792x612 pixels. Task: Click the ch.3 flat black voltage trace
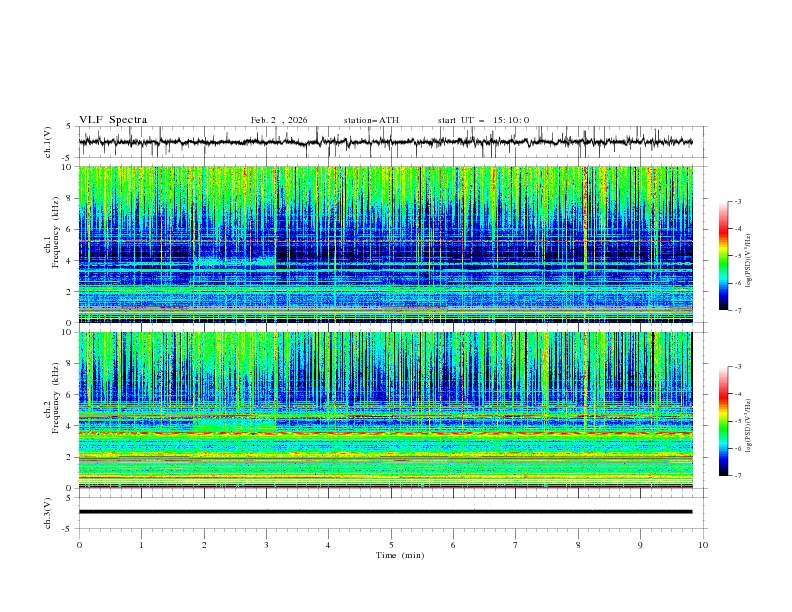(x=385, y=512)
